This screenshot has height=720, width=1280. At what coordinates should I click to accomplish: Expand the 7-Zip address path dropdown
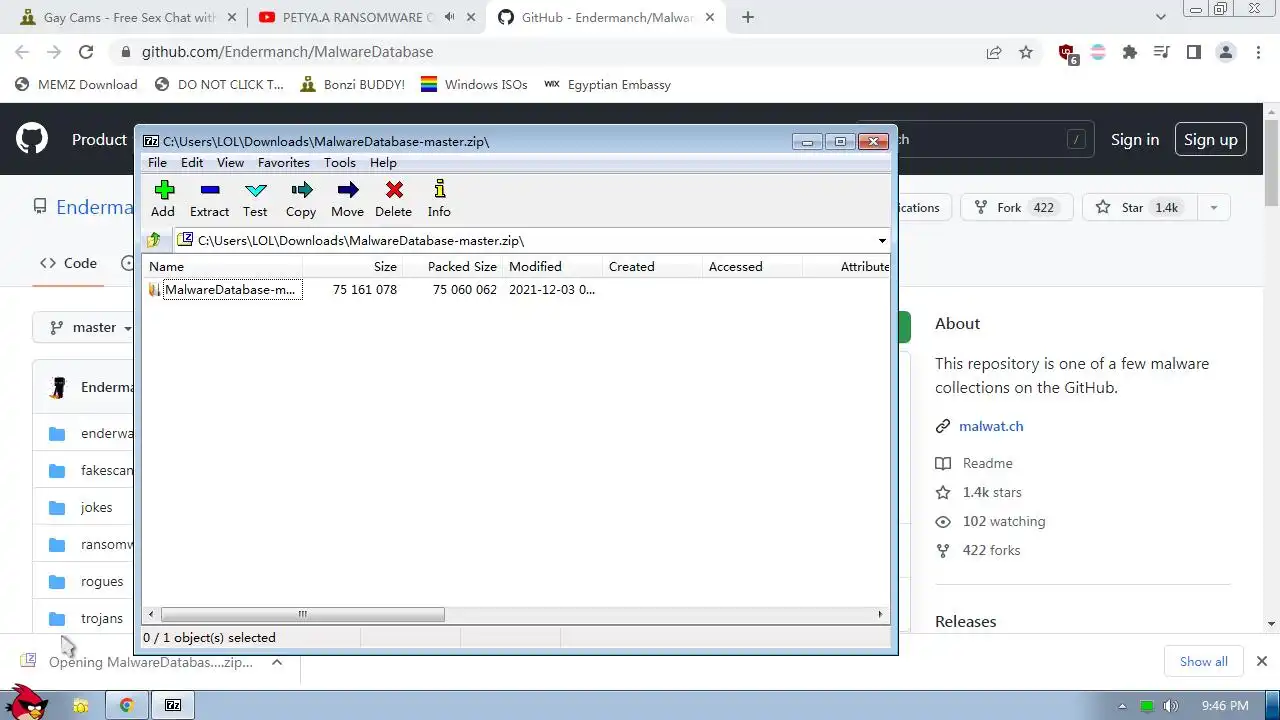[x=882, y=241]
